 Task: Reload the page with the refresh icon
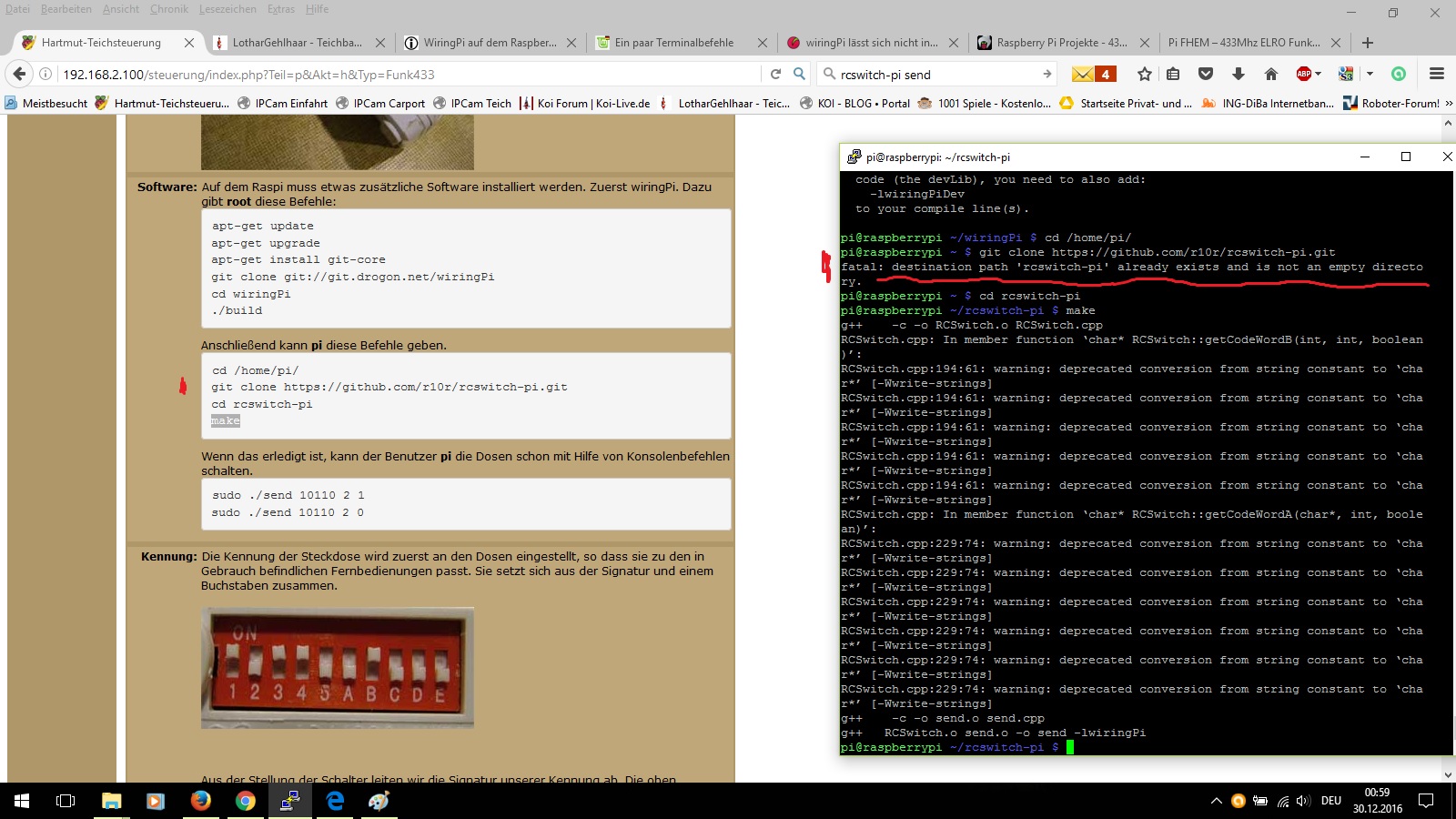(x=775, y=75)
